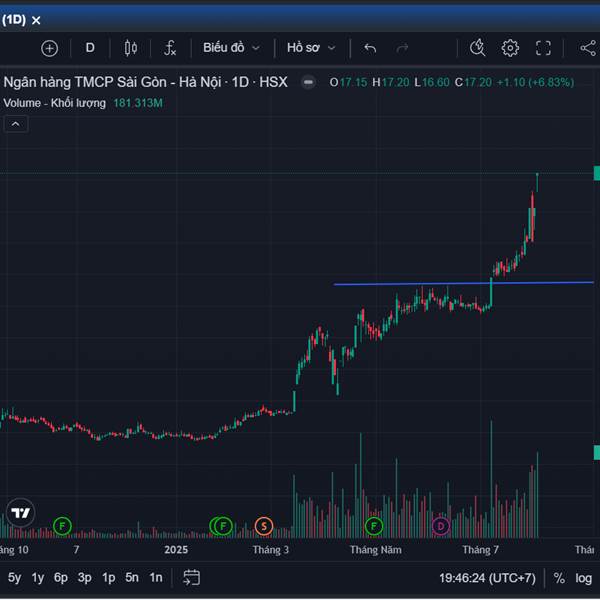This screenshot has height=600, width=600.
Task: Click the +1.10 (+6.83%) change value
Action: tap(535, 82)
